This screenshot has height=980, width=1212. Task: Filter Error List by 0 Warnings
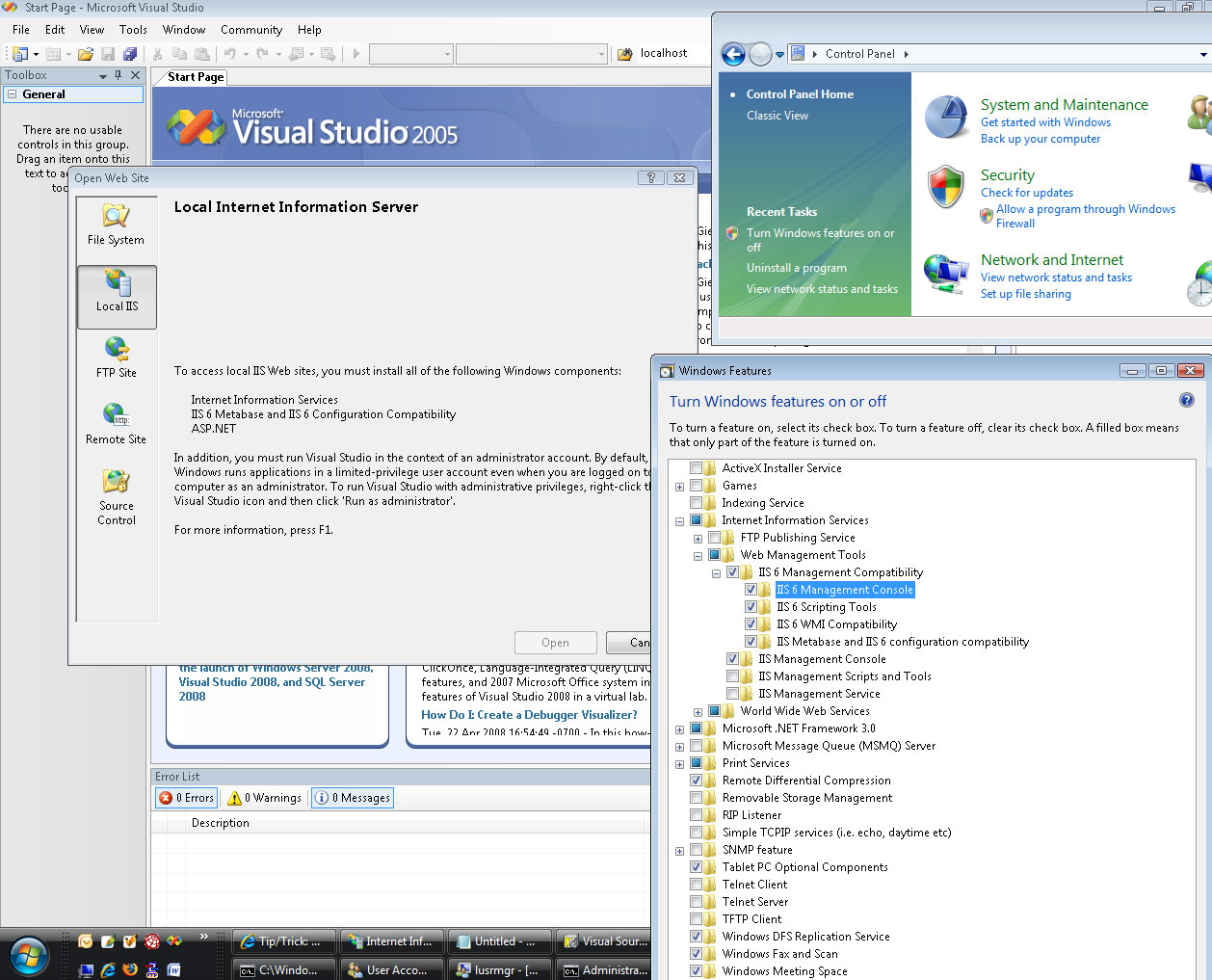(265, 798)
